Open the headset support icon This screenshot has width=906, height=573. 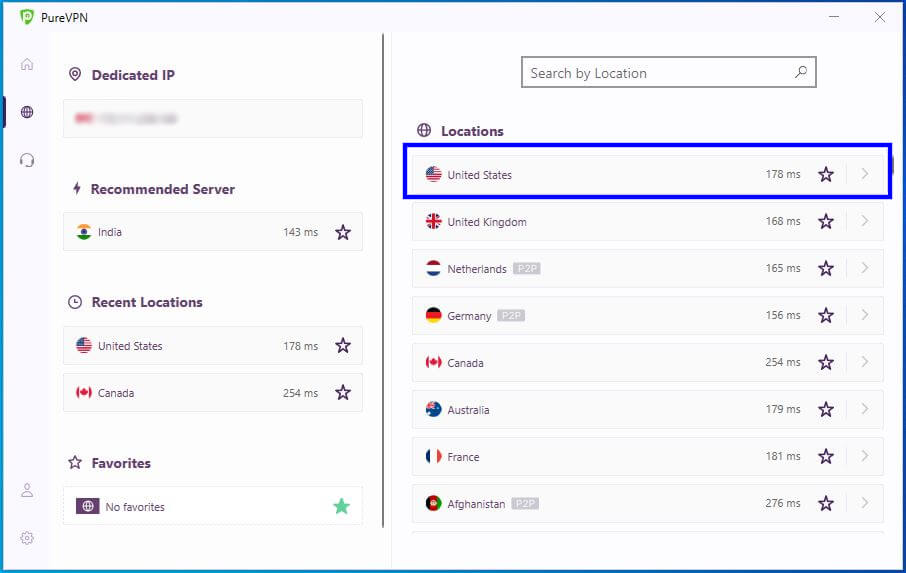coord(27,160)
